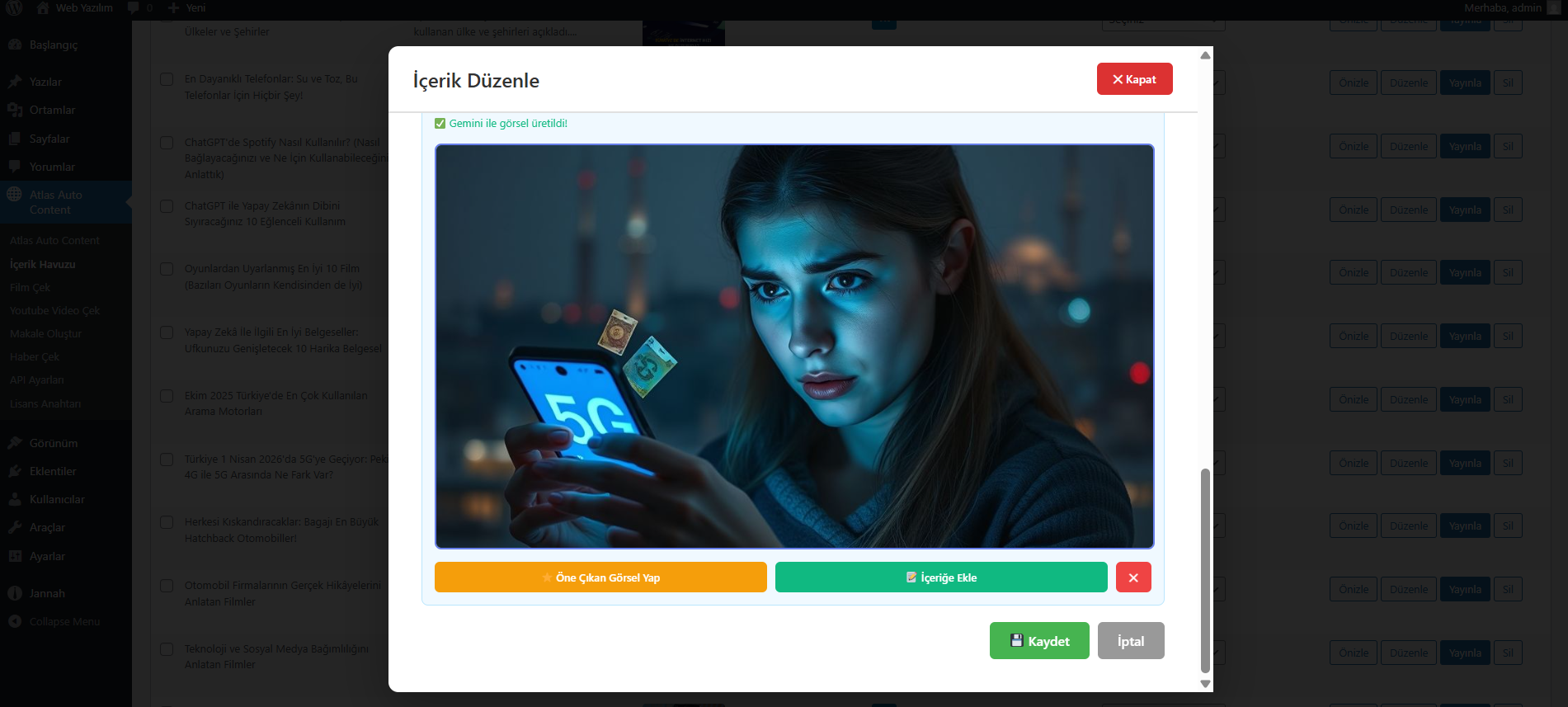Open Youtube Video Çek submenu item
This screenshot has width=1568, height=707.
(54, 310)
